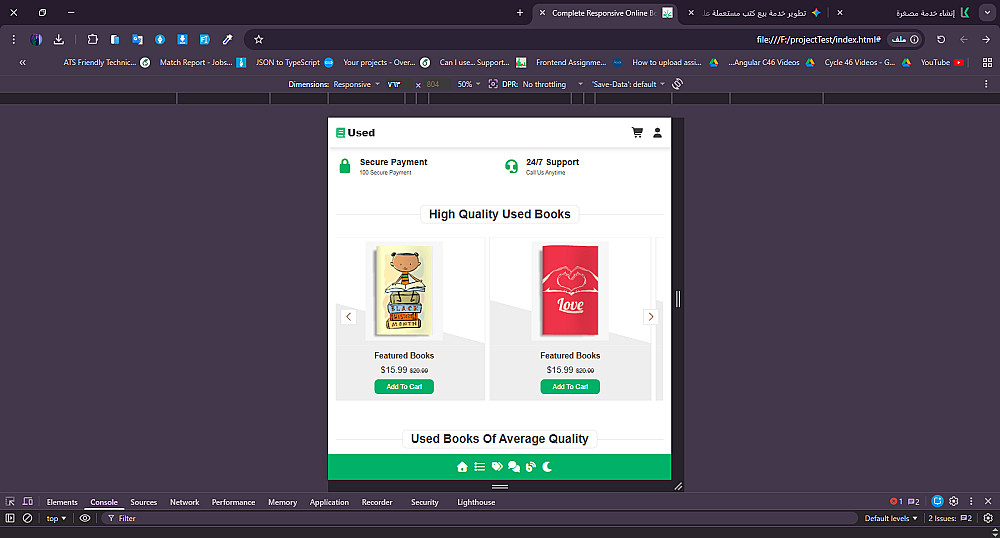Open the extensions puzzle icon in the browser toolbar
1000x538 pixels.
point(92,40)
